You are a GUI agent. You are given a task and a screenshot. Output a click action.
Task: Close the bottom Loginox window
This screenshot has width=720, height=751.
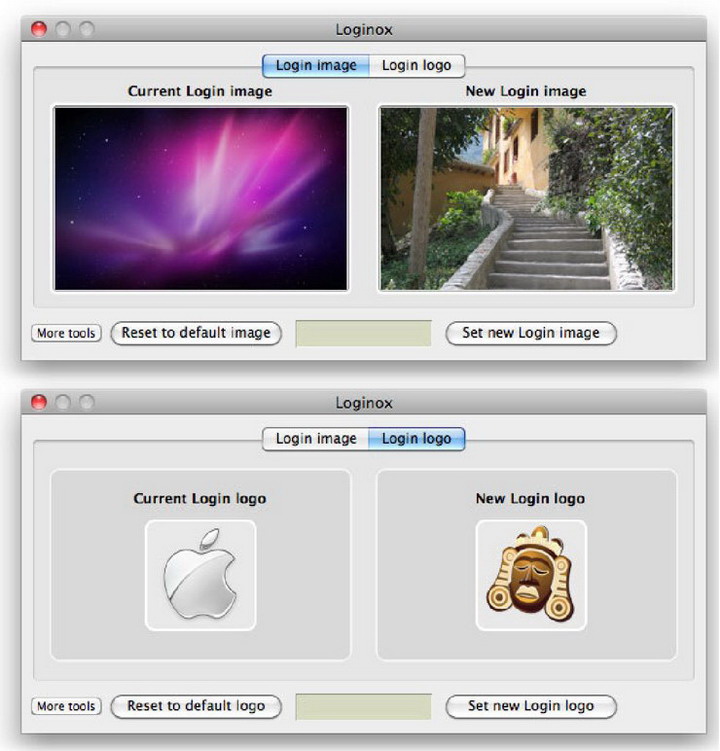click(39, 402)
